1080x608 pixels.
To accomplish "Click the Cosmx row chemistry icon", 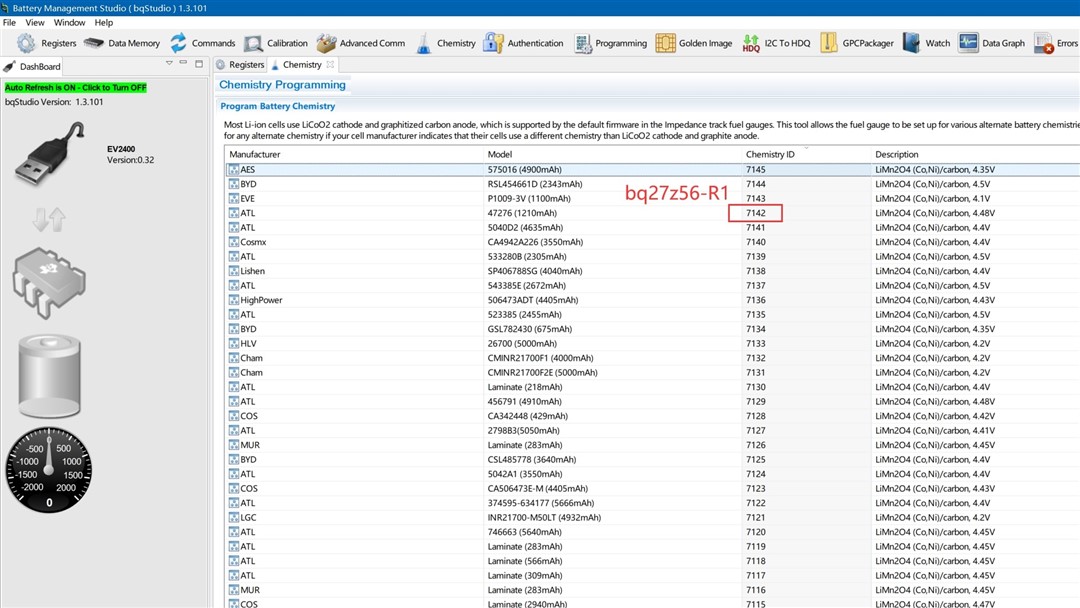I will (233, 242).
